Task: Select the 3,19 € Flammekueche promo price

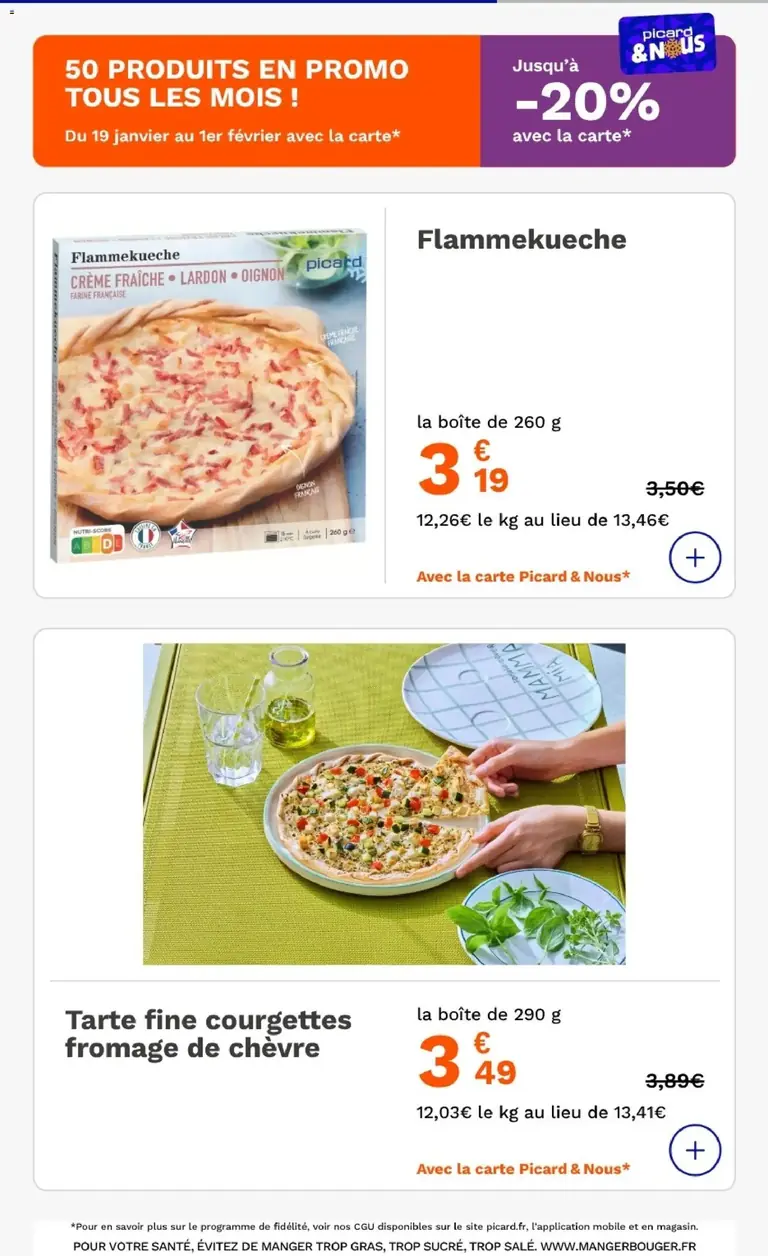Action: click(463, 469)
